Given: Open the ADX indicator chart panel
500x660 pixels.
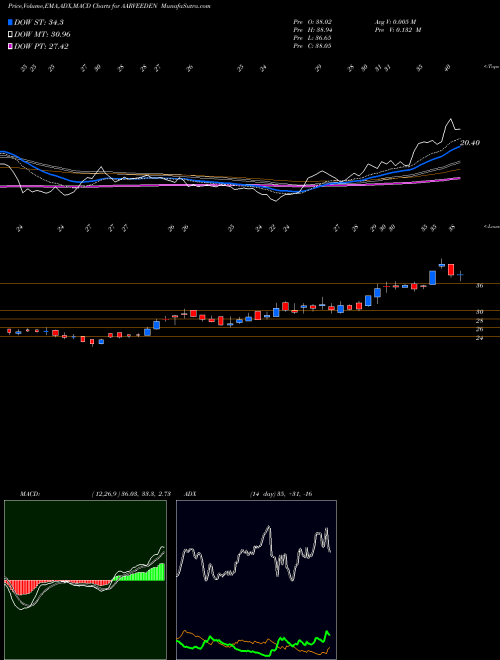Looking at the screenshot, I should (256, 580).
